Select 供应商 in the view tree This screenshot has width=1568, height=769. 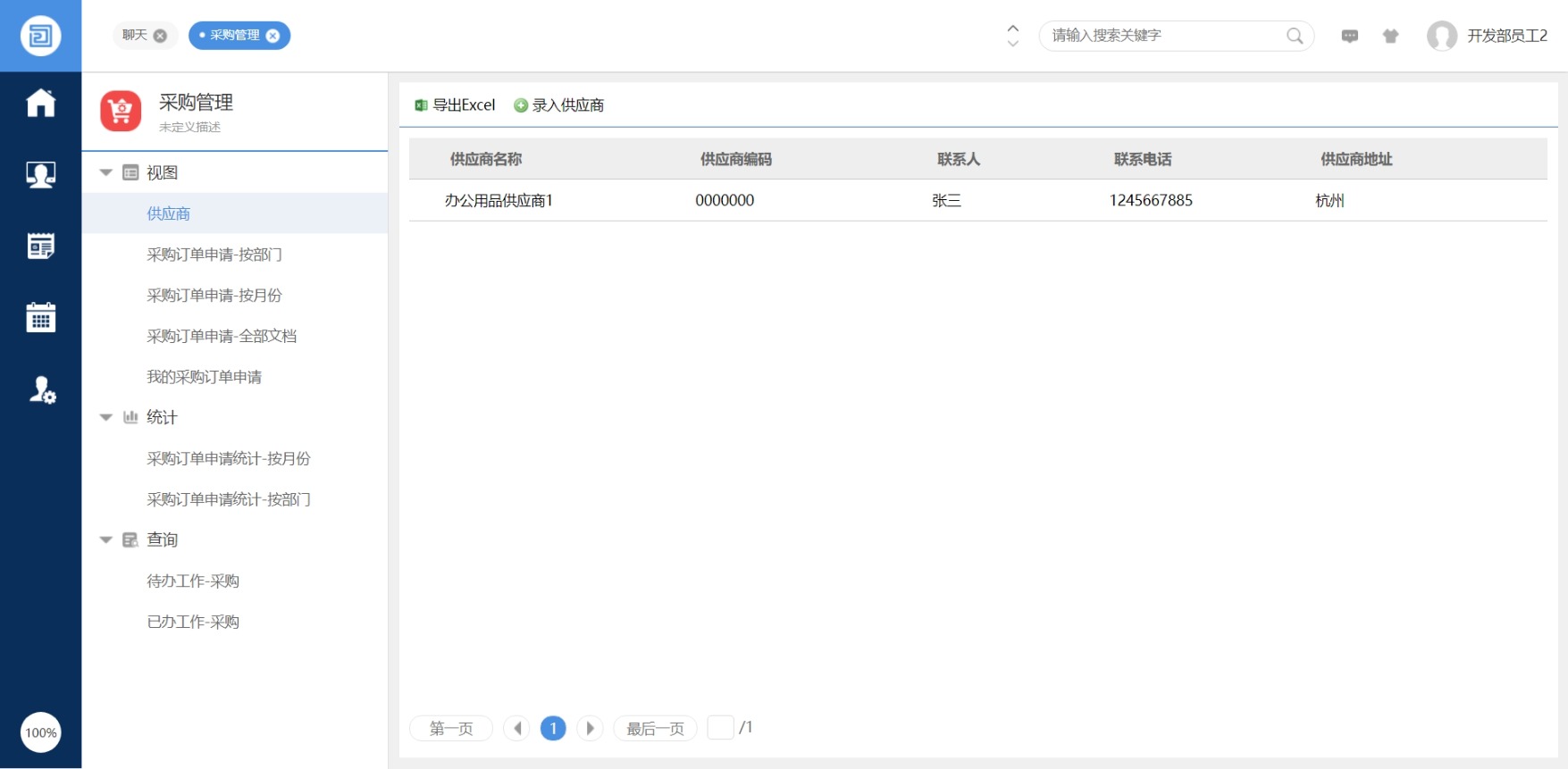click(x=235, y=213)
